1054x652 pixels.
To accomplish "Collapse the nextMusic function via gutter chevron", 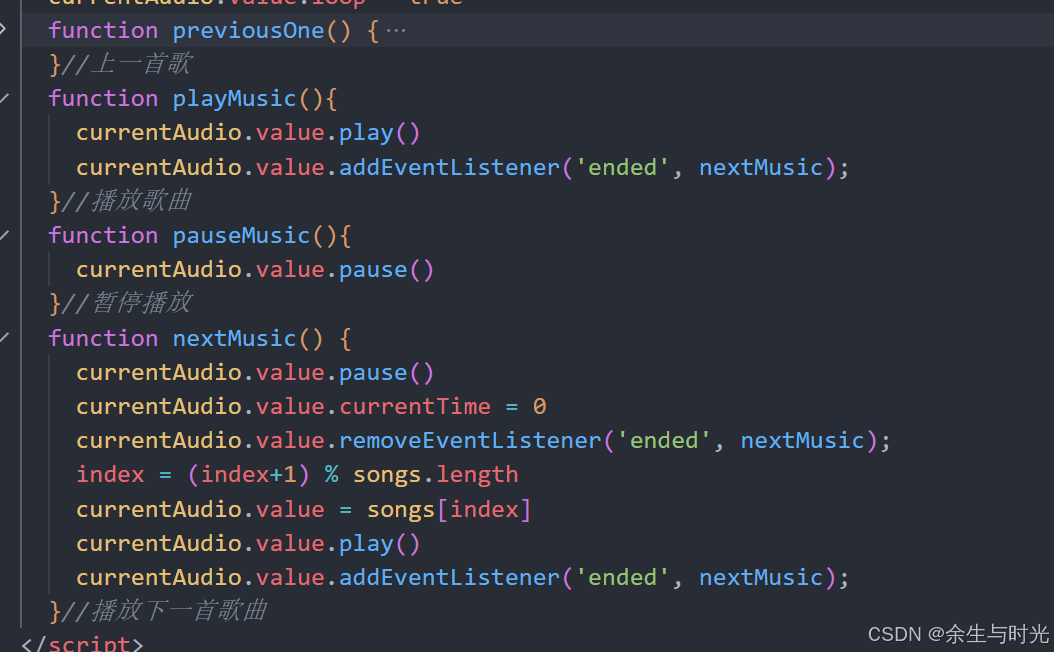I will 6,337.
